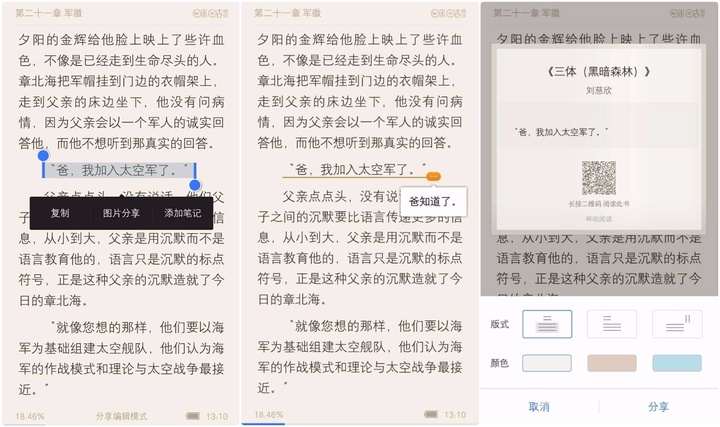Tap the reading progress bar in middle panel

[x=264, y=424]
